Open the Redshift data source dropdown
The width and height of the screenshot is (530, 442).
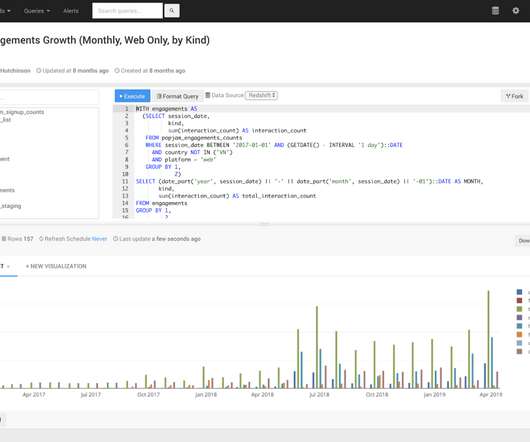(261, 95)
